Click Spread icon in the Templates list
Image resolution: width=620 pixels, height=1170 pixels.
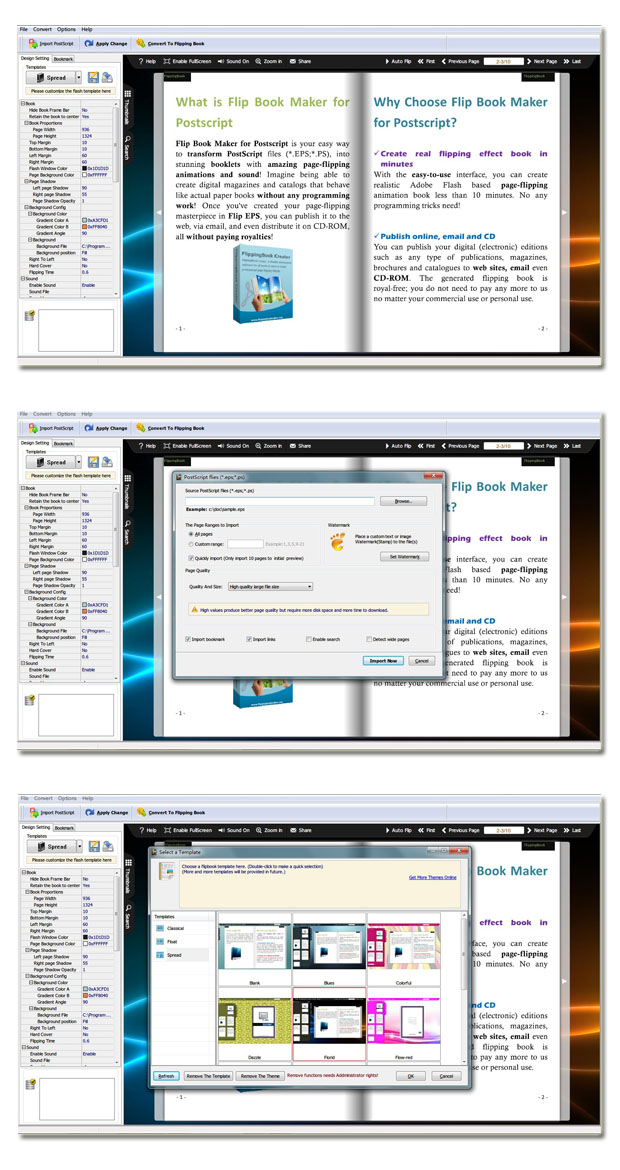point(160,956)
